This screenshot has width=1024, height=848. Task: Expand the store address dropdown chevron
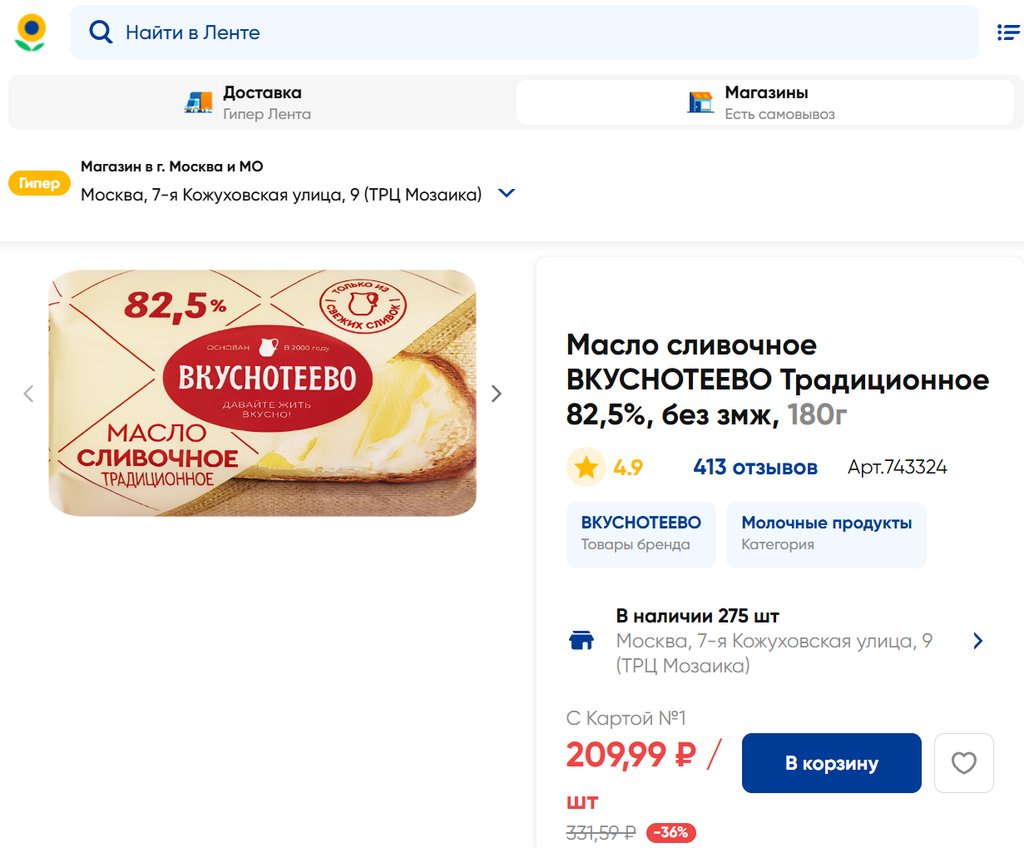(x=507, y=194)
